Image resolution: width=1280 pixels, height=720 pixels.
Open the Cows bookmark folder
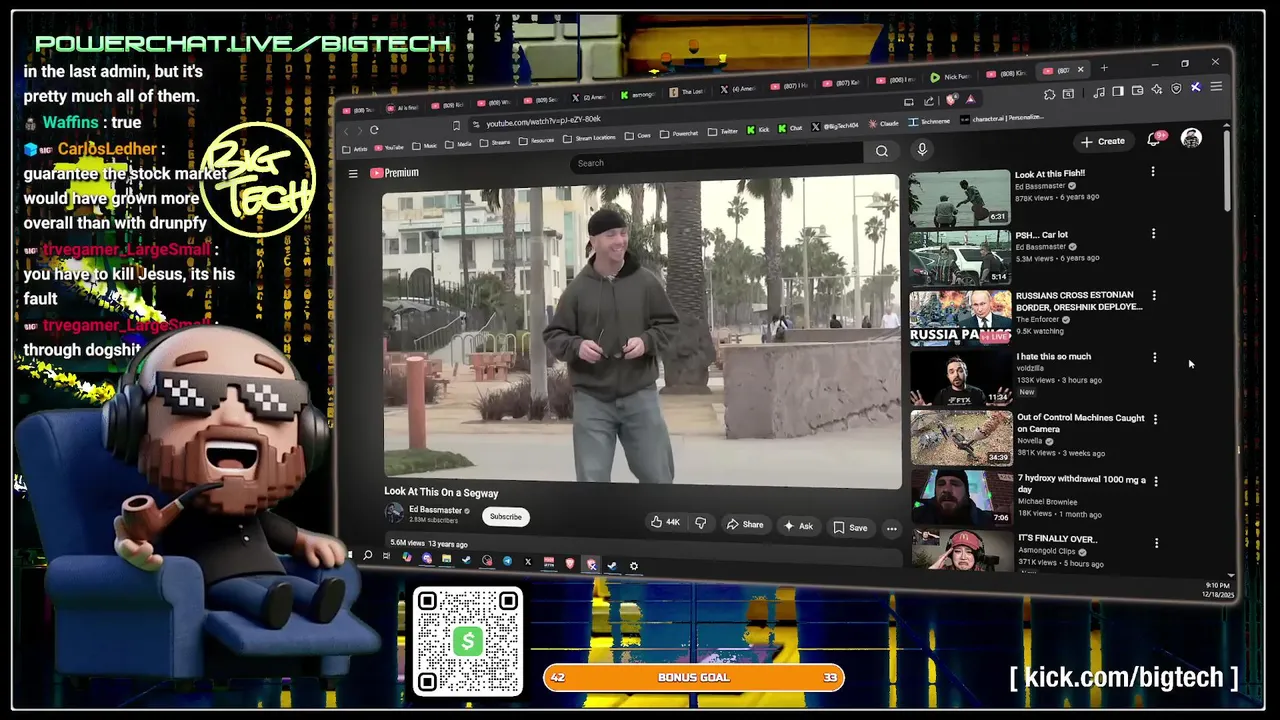click(638, 135)
